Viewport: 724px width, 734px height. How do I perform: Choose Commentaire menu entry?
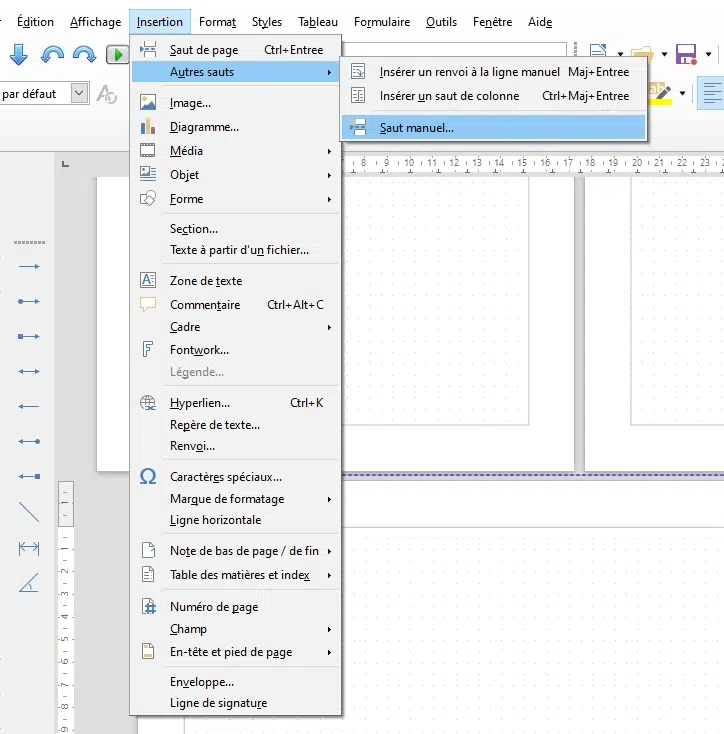point(235,305)
